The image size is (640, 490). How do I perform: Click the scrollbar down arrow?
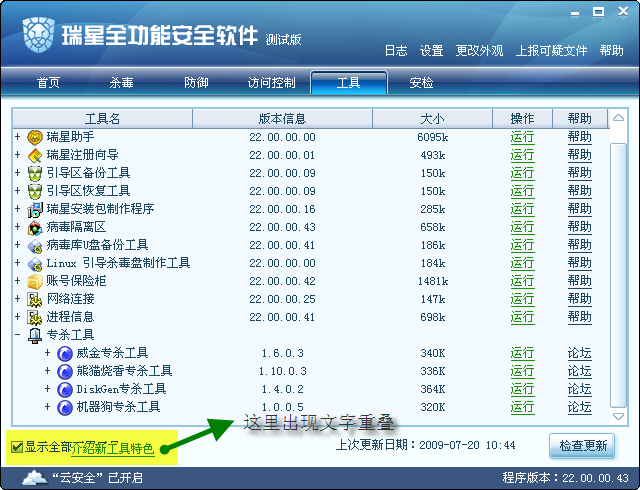[x=618, y=416]
